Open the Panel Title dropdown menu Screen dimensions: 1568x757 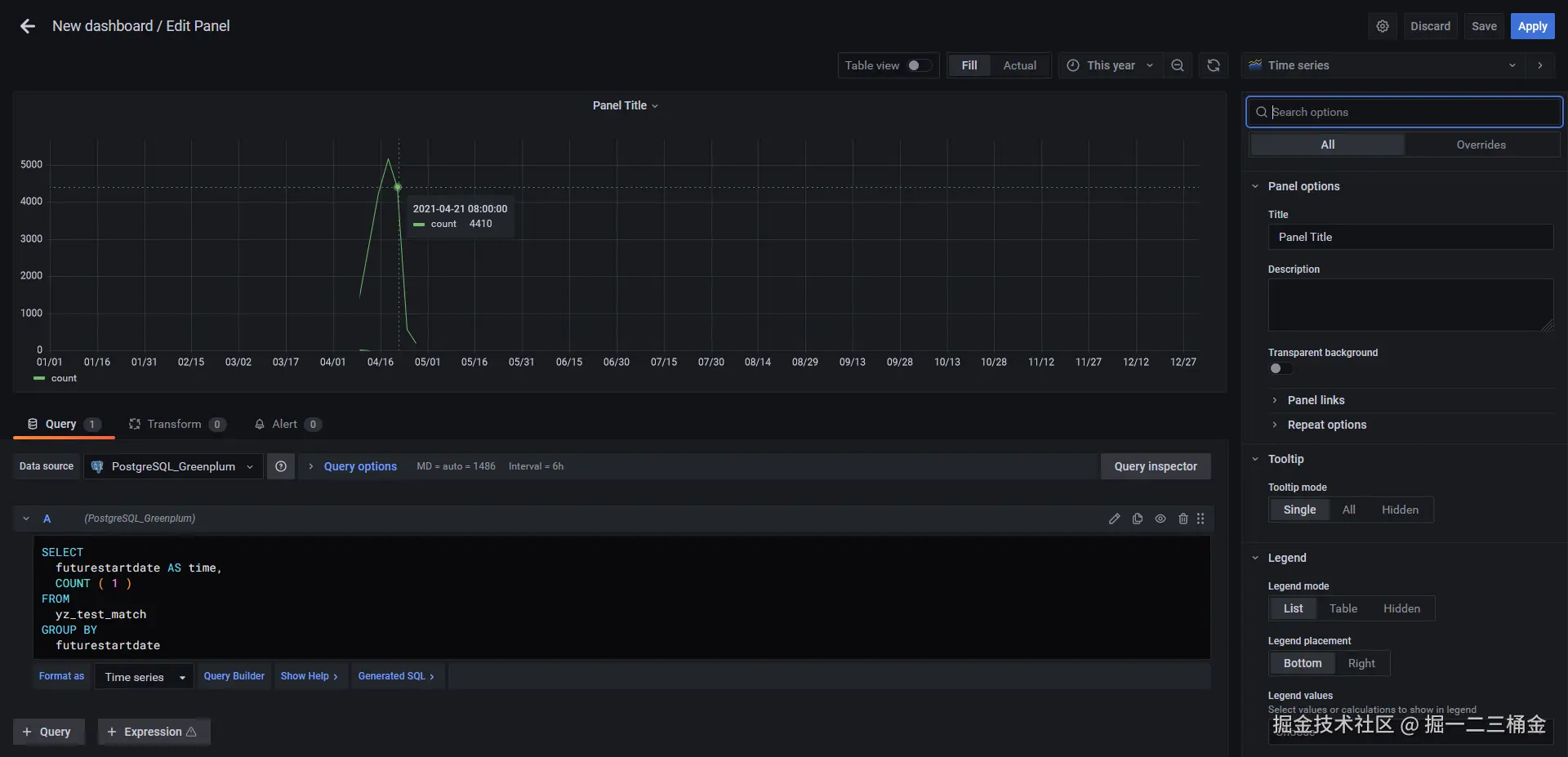point(625,105)
